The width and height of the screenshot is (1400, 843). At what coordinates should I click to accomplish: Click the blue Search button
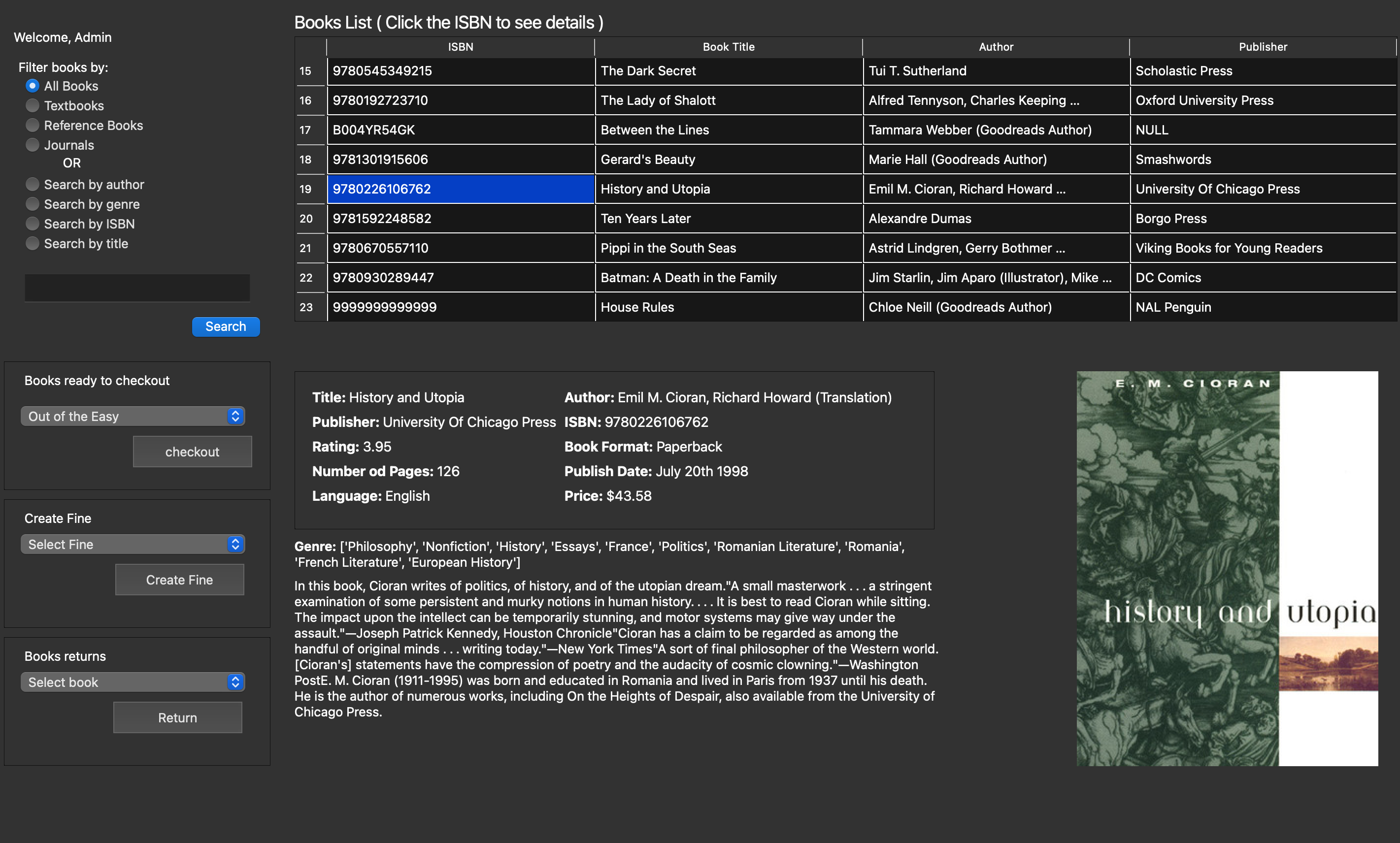[226, 326]
